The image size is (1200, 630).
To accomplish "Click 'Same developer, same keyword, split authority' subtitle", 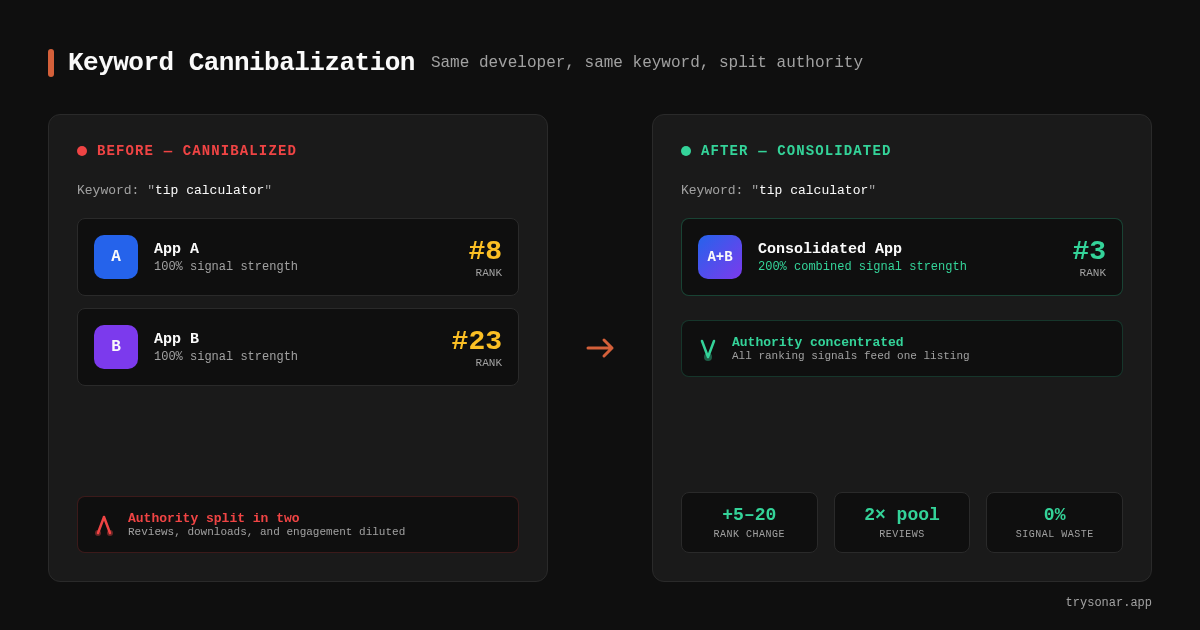I will tap(647, 63).
